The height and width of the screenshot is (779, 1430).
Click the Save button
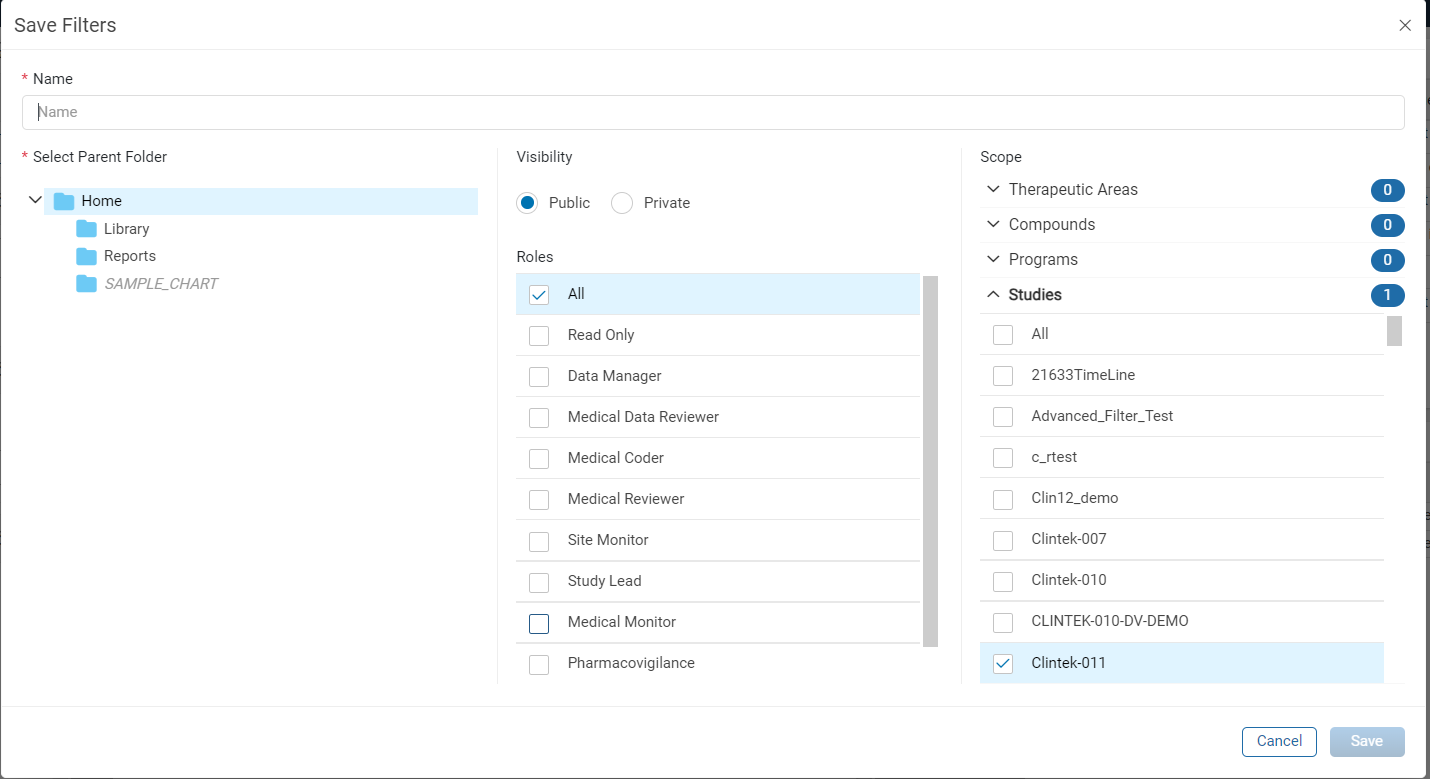click(1367, 741)
